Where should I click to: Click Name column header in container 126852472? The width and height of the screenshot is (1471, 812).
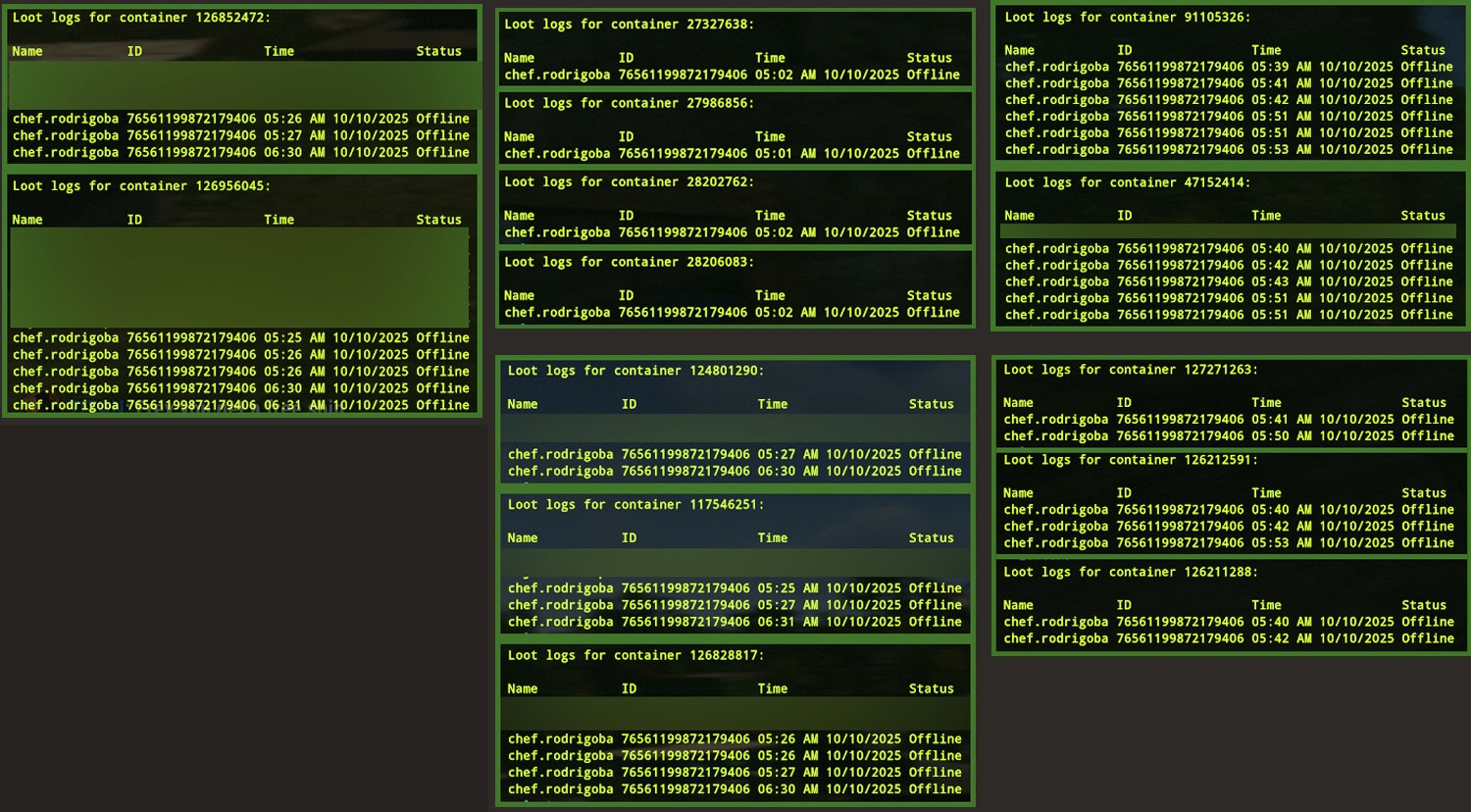pyautogui.click(x=27, y=52)
